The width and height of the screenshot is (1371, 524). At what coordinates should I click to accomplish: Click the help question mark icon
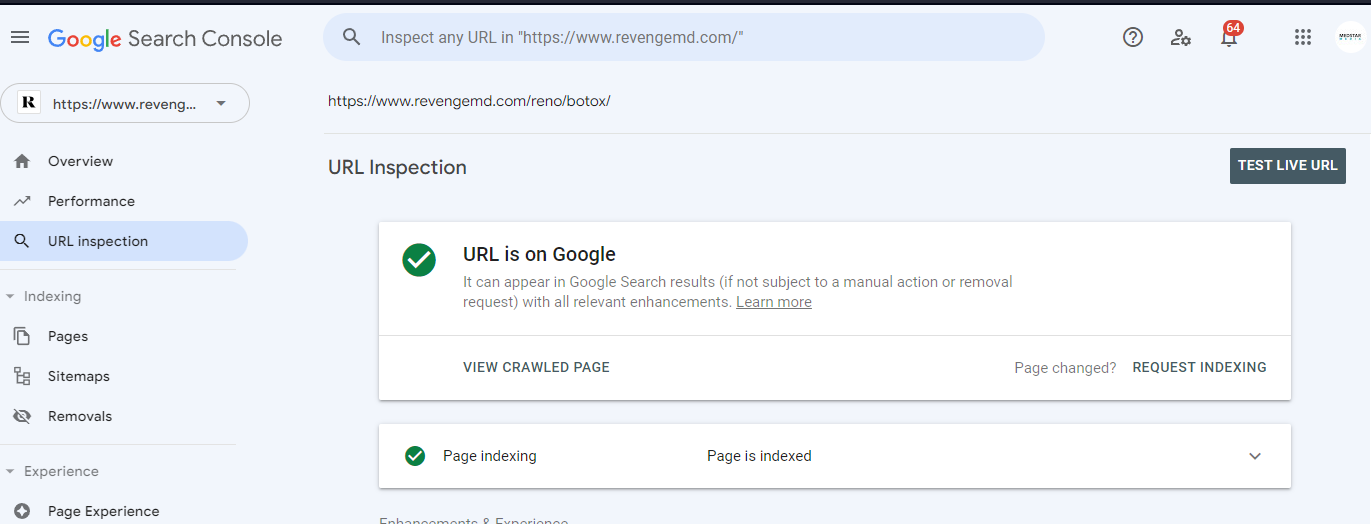(x=1133, y=37)
